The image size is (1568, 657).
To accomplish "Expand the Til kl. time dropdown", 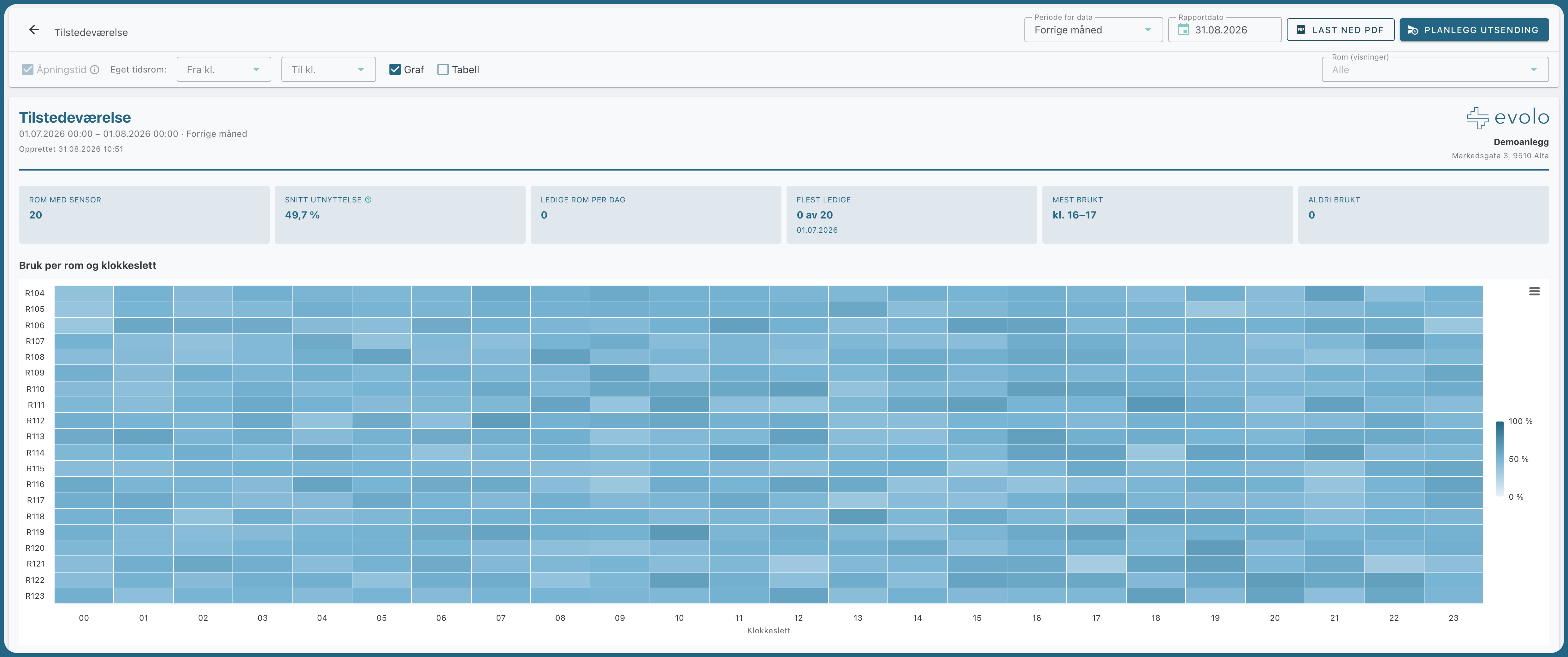I will [x=329, y=69].
